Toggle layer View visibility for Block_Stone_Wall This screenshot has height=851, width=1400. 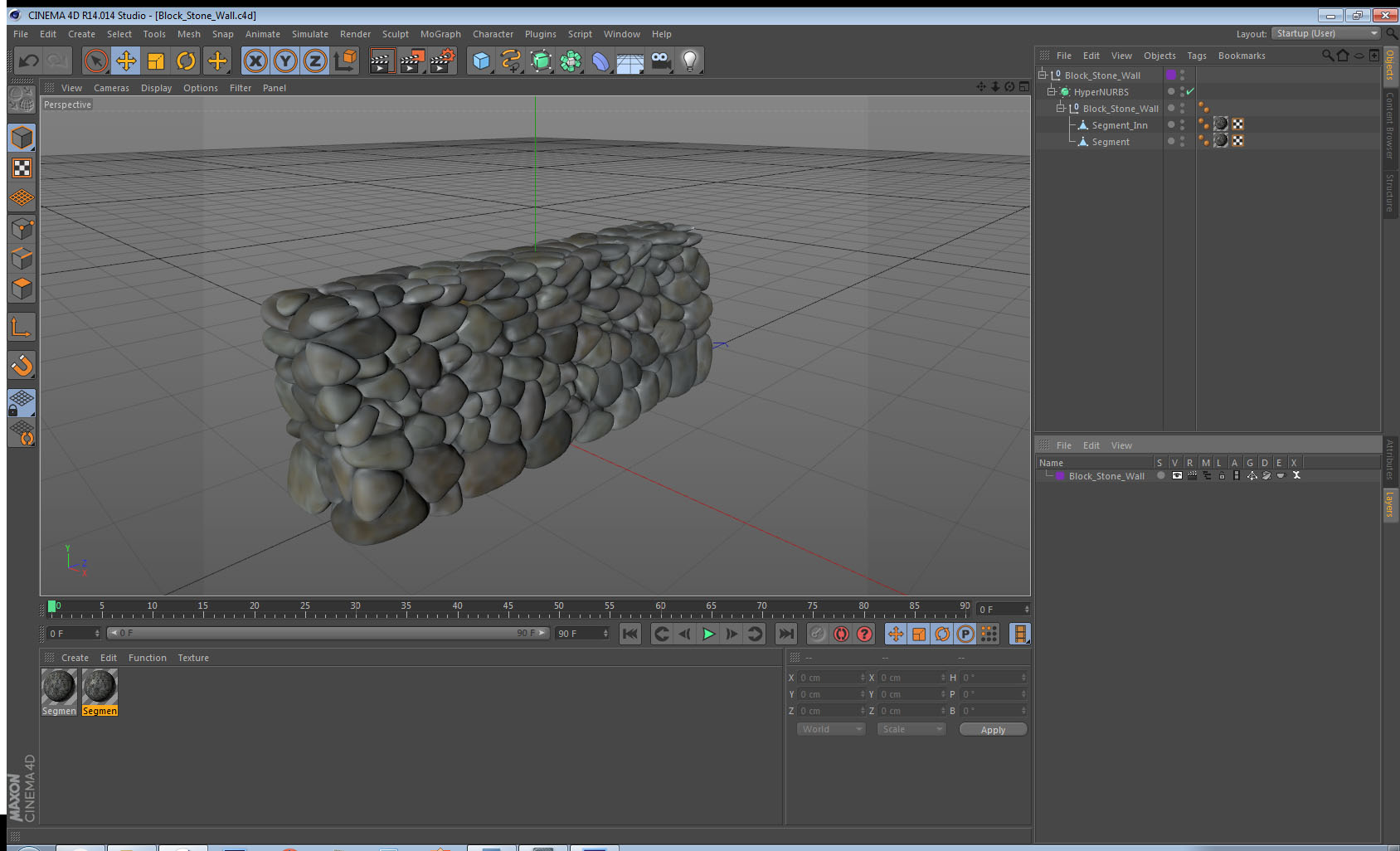(x=1177, y=475)
